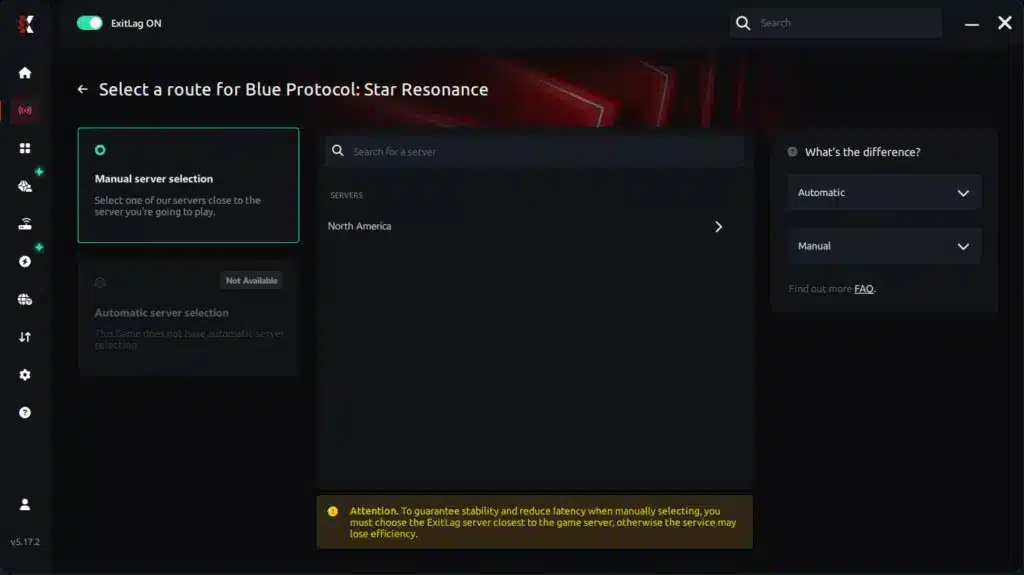Viewport: 1024px width, 575px height.
Task: Expand the Automatic explanation dropdown
Action: coord(884,193)
